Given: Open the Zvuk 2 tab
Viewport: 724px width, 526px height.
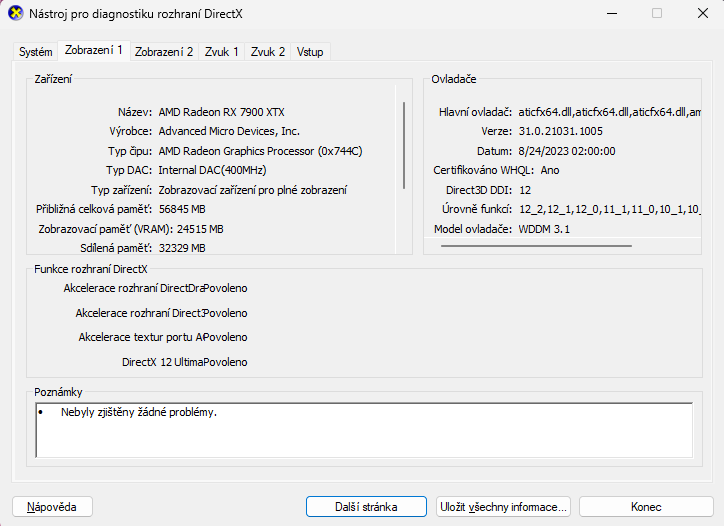Looking at the screenshot, I should tap(268, 52).
